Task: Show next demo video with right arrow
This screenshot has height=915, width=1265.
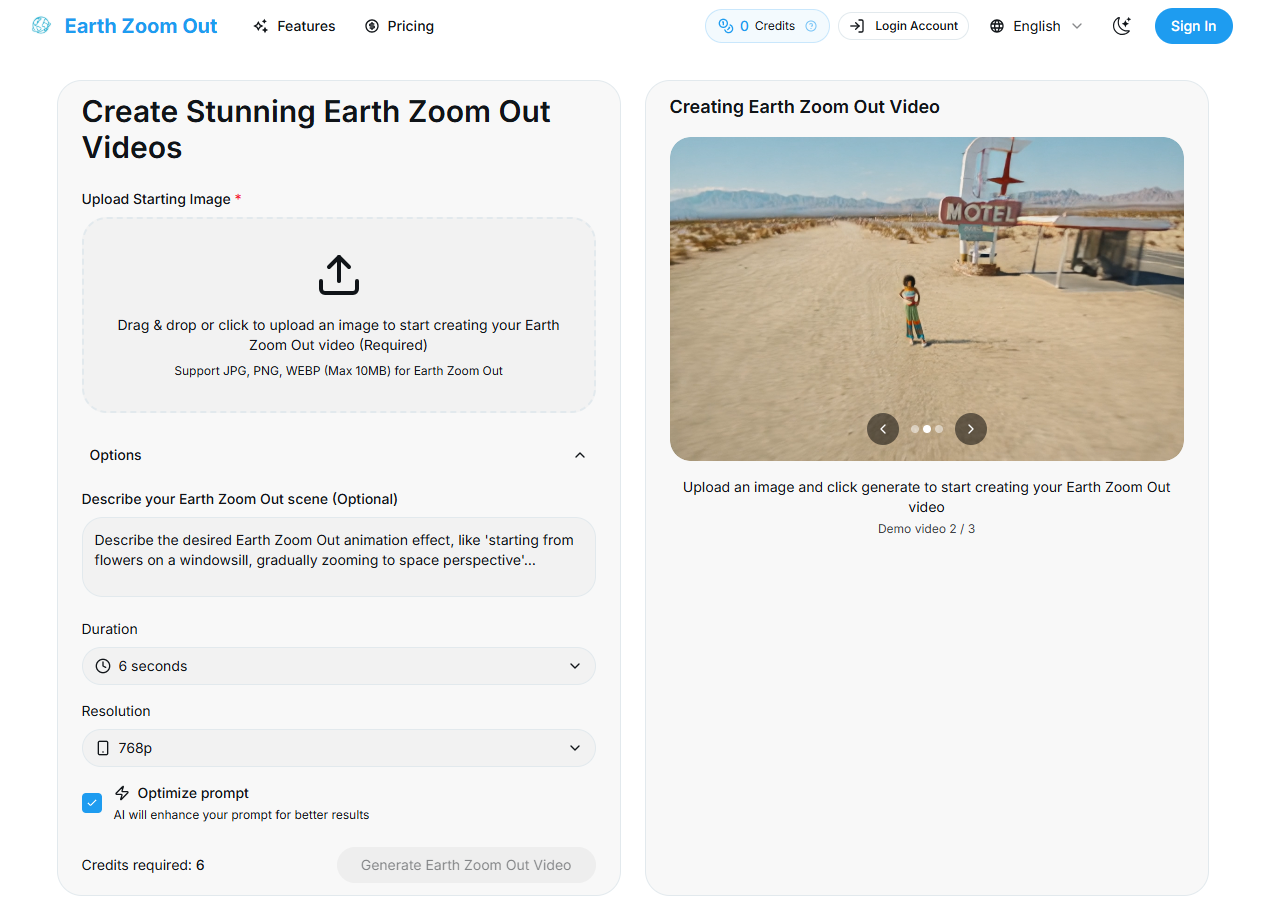Action: [971, 429]
